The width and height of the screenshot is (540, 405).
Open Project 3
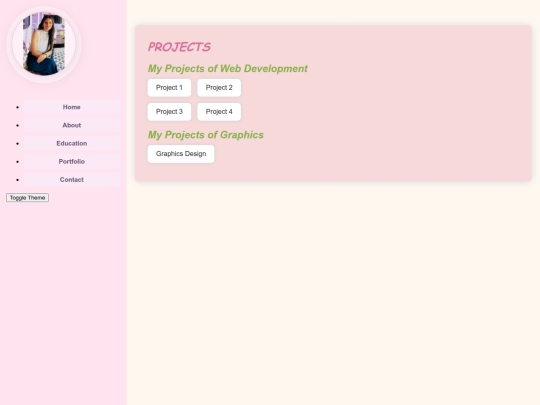169,112
